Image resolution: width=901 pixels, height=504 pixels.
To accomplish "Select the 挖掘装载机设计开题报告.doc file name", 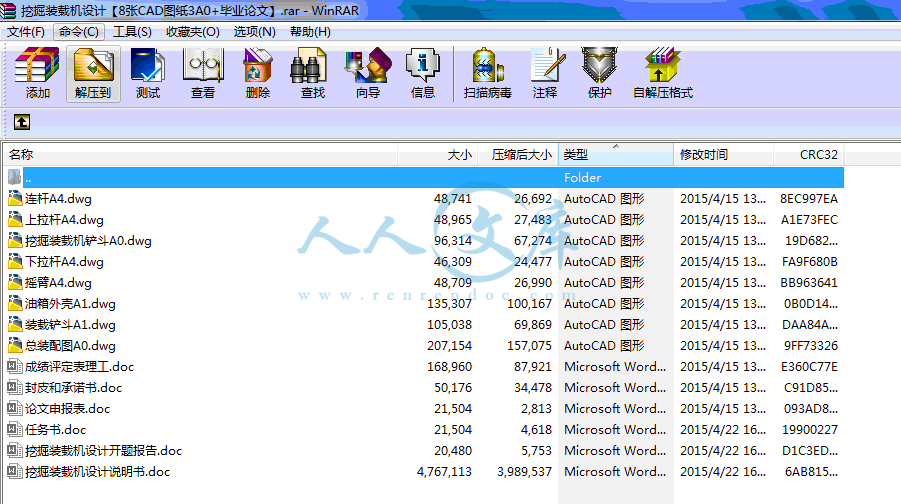I will point(103,451).
